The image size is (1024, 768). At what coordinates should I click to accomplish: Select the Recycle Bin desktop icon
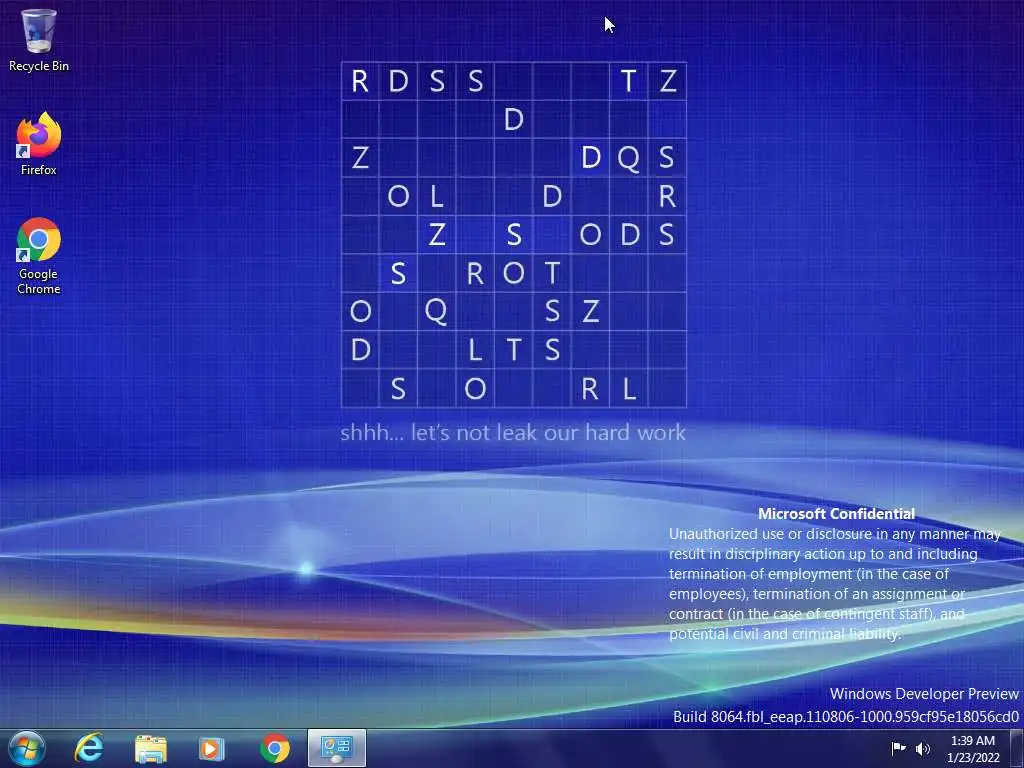click(39, 40)
